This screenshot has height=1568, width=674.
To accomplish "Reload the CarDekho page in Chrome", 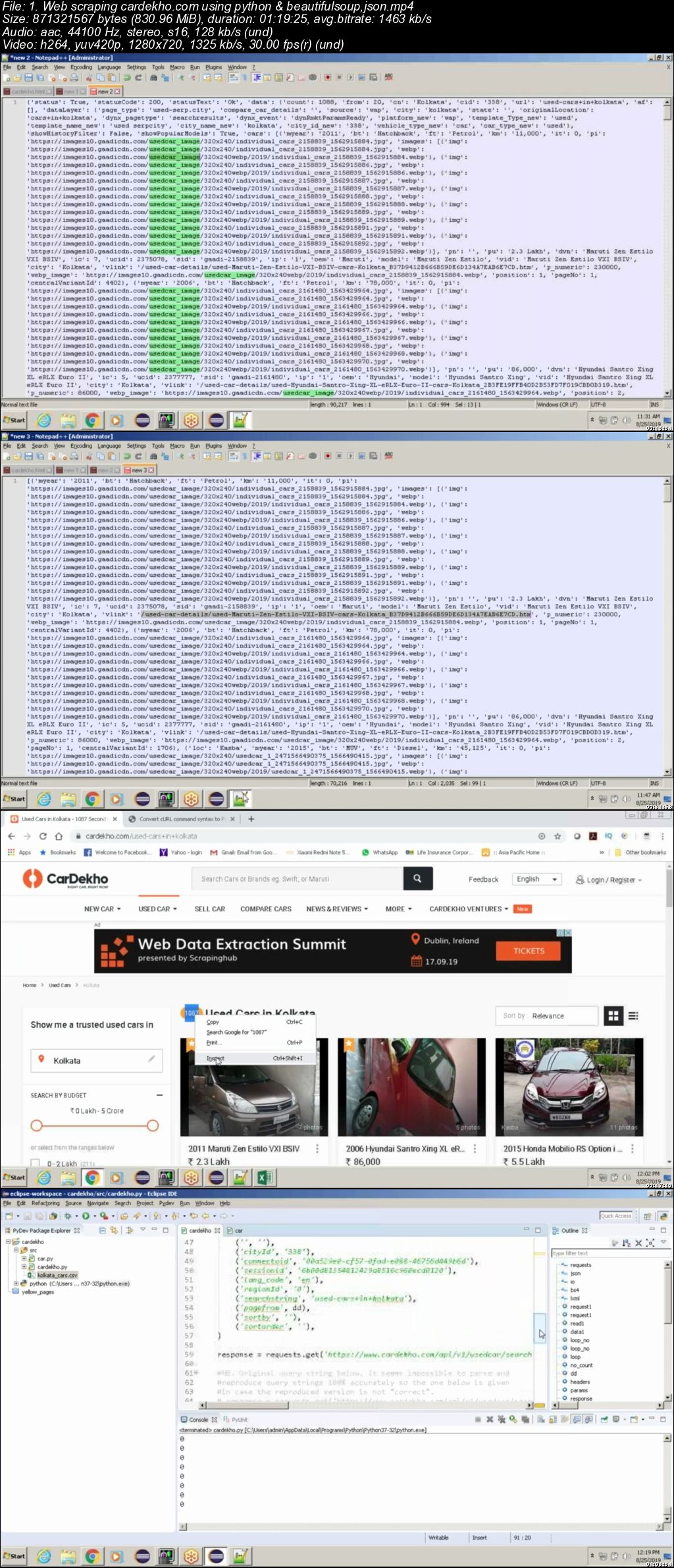I will pos(43,836).
